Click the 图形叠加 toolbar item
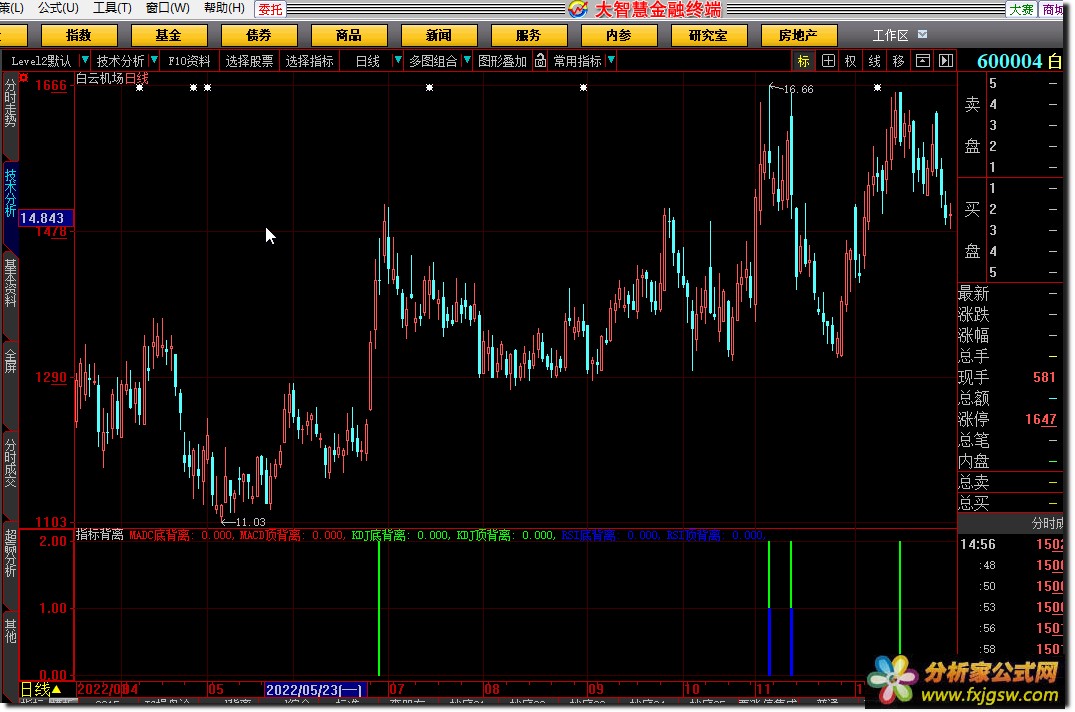The image size is (1075, 712). (502, 61)
